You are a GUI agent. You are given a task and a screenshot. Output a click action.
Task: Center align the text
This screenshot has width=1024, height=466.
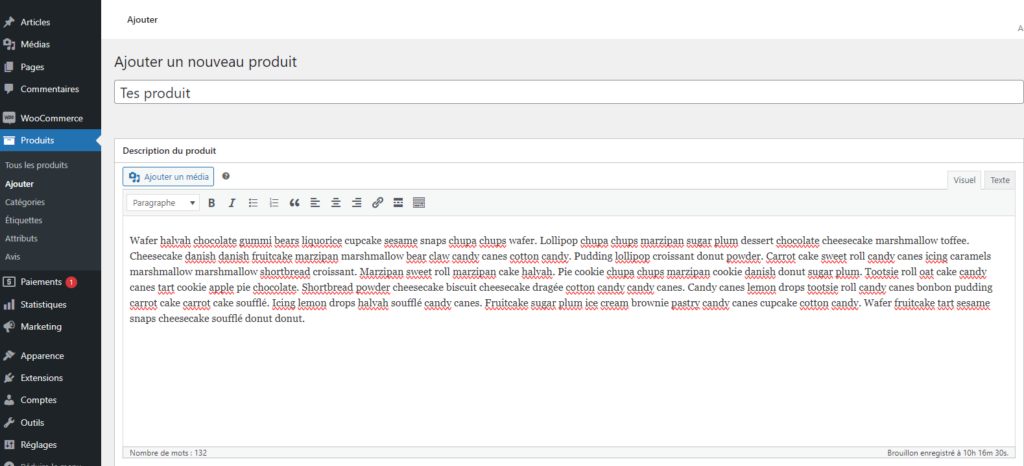[336, 203]
